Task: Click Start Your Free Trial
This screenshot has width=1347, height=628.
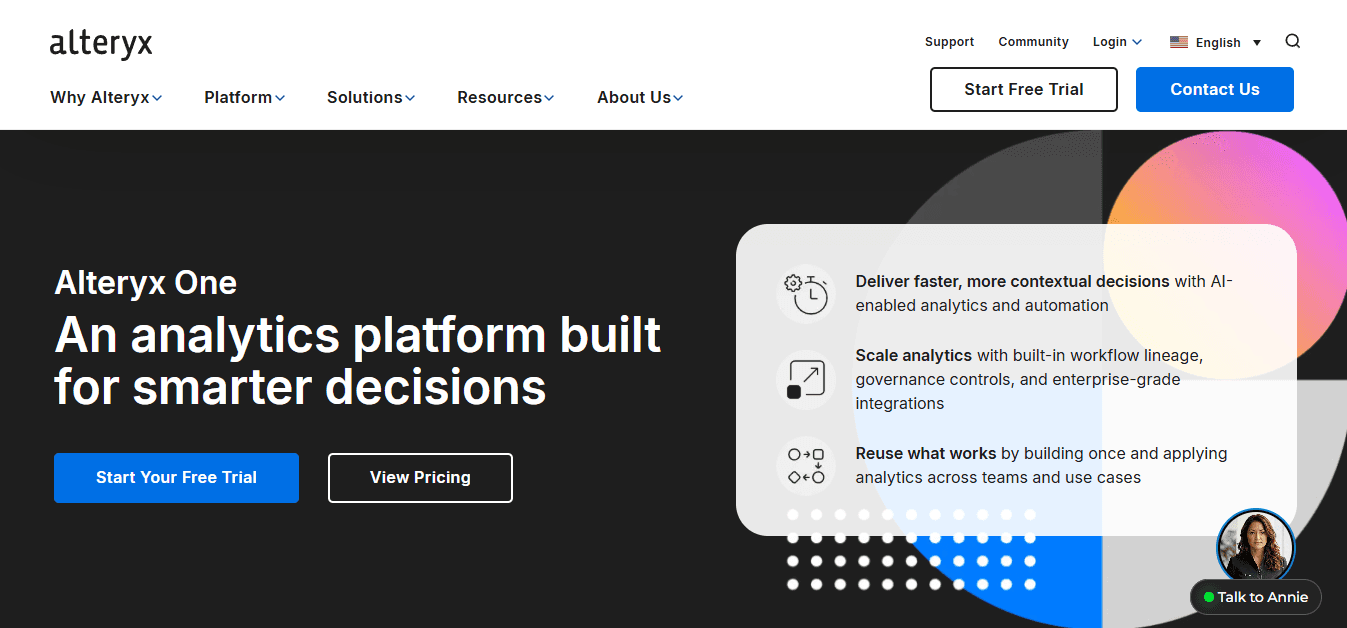Action: tap(176, 478)
